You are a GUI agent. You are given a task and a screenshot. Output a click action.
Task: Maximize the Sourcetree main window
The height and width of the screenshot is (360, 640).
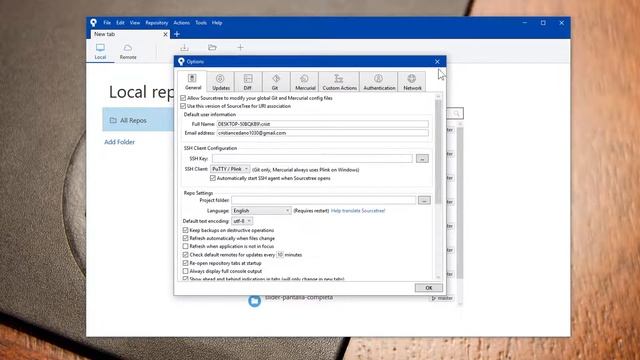[x=543, y=23]
